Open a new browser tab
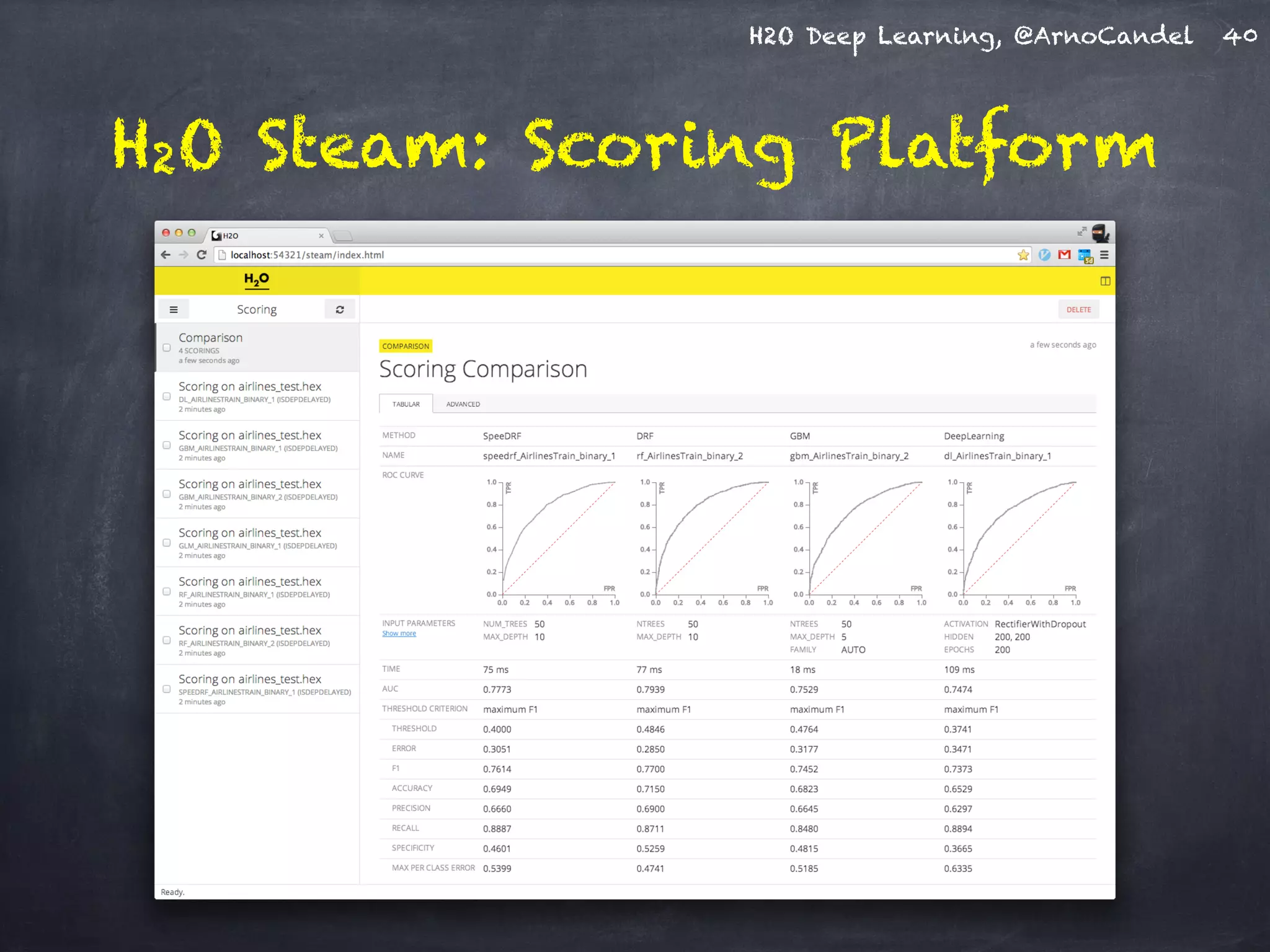The height and width of the screenshot is (952, 1270). 342,236
